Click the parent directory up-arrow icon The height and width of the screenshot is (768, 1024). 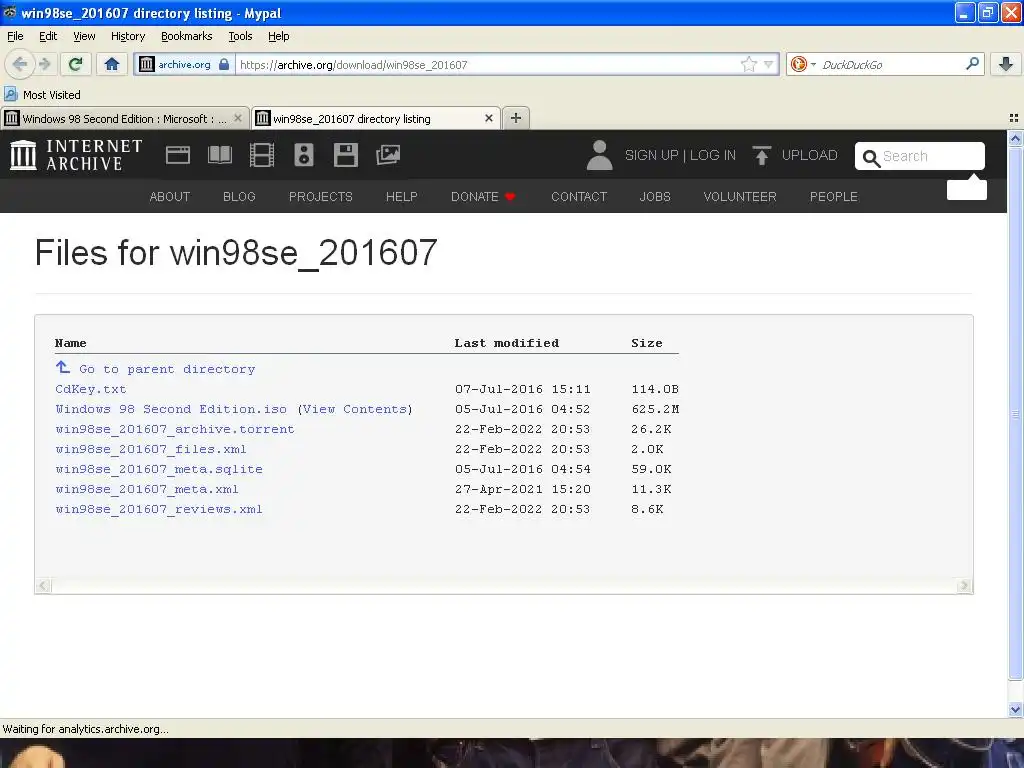pyautogui.click(x=63, y=368)
